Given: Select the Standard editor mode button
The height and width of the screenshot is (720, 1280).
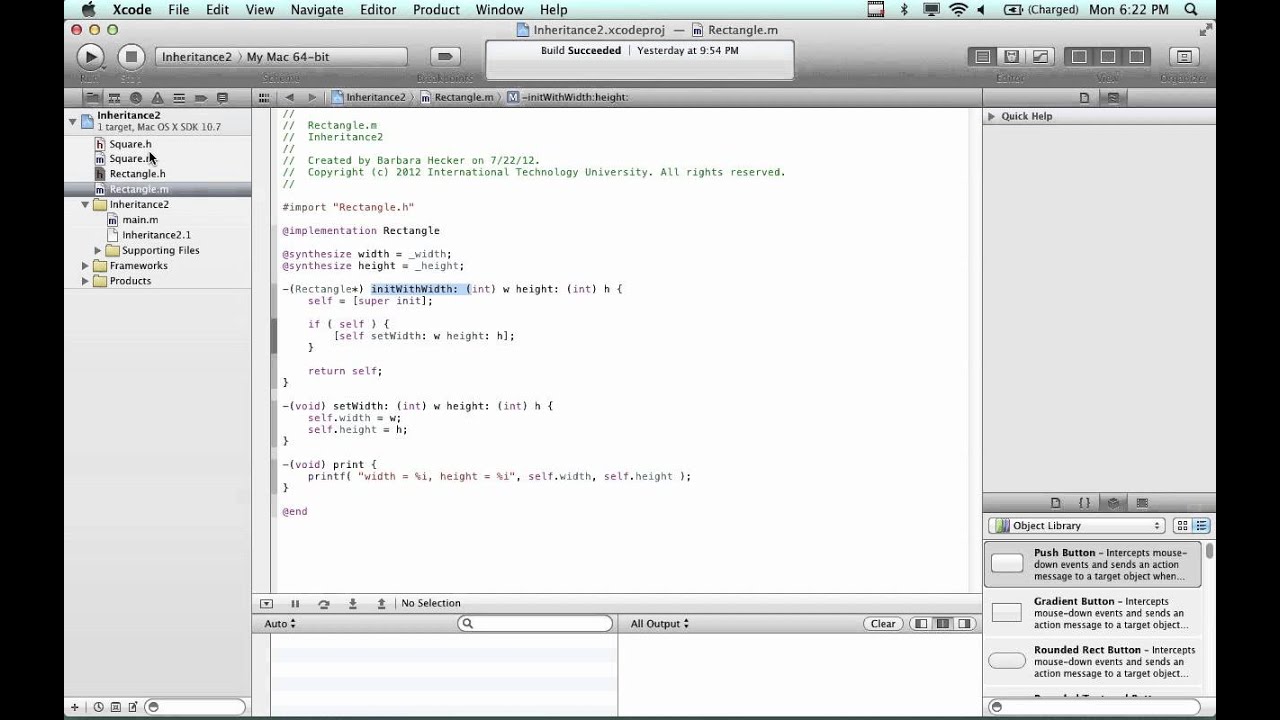Looking at the screenshot, I should (x=983, y=57).
